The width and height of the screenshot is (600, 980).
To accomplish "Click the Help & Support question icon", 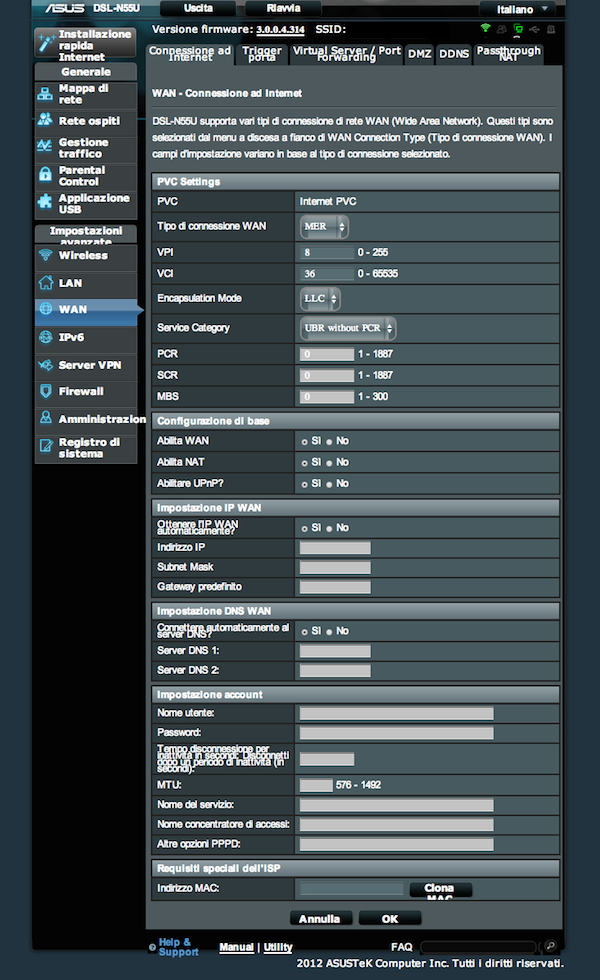I will tap(152, 948).
